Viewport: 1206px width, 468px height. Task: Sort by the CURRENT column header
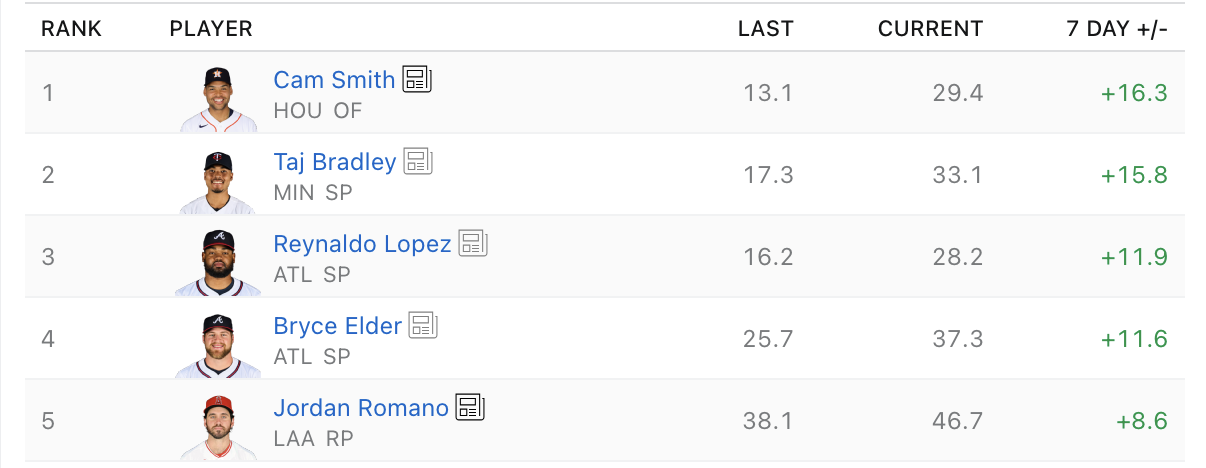(x=930, y=29)
